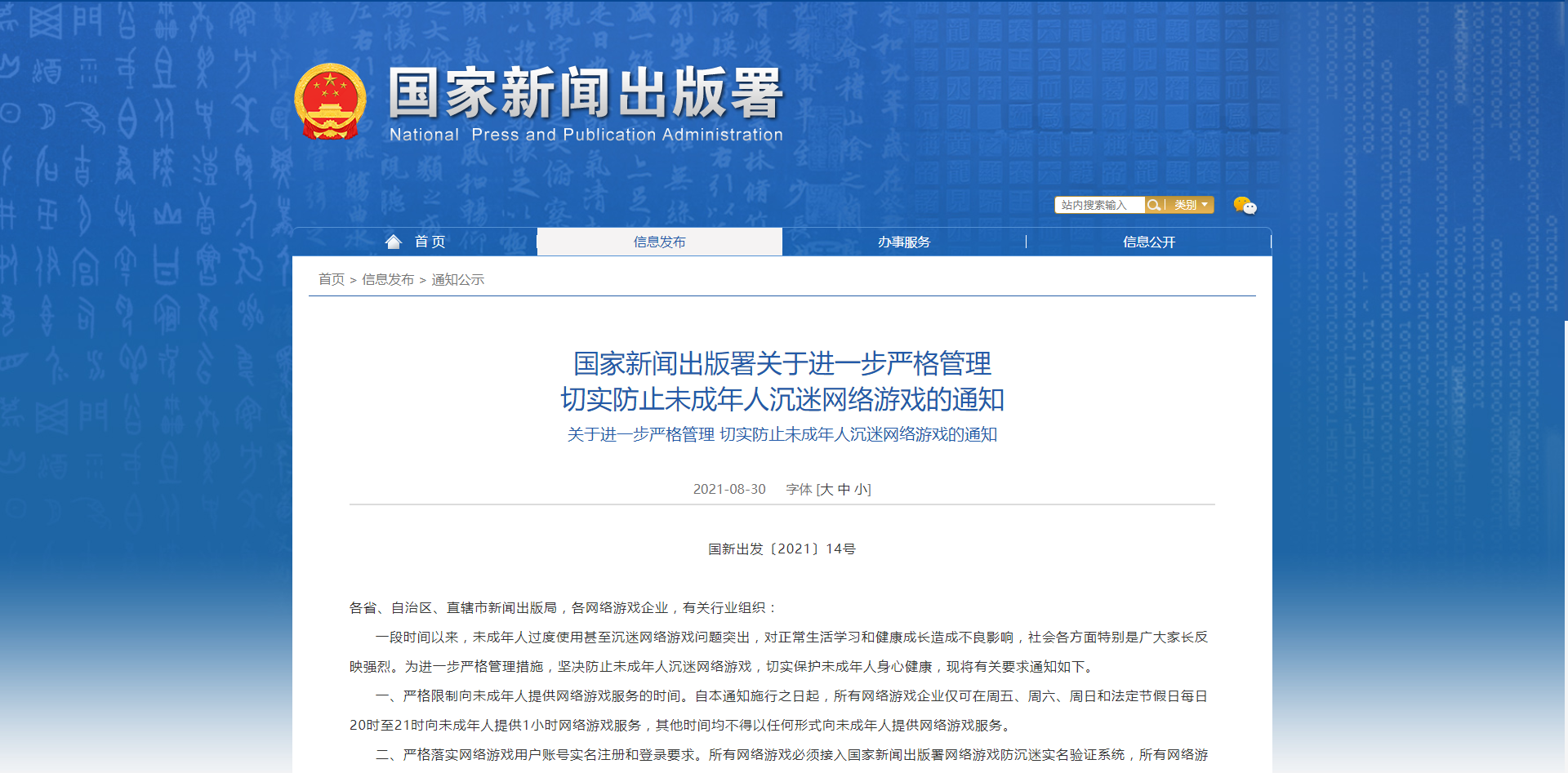Click the home house icon in navbar
1568x773 pixels.
(x=394, y=242)
